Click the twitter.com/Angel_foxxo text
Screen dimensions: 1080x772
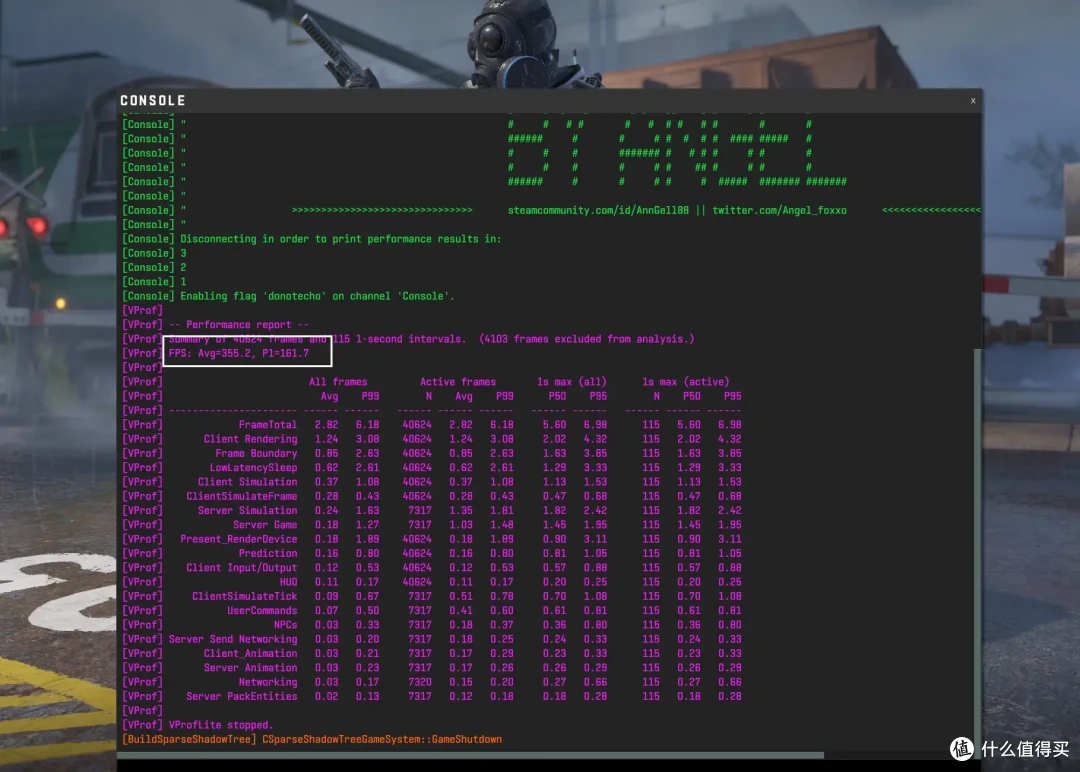click(x=779, y=210)
